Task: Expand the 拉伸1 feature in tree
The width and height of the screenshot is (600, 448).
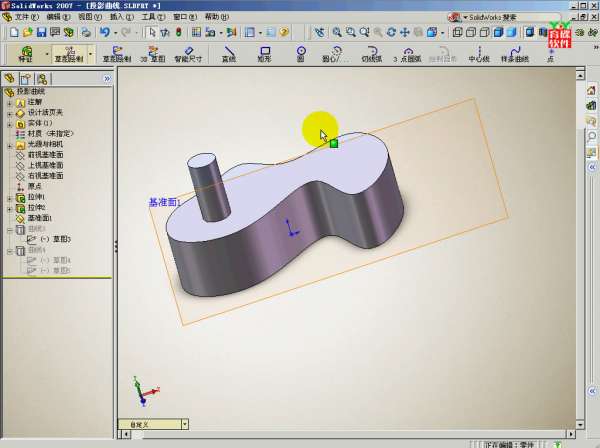Action: [10, 197]
